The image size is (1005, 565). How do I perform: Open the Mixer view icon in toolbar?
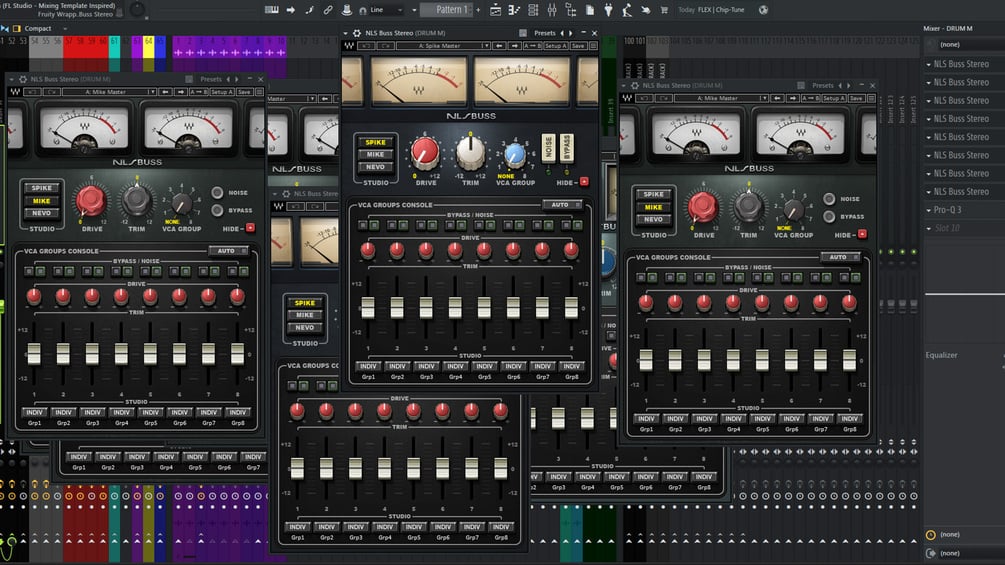click(x=552, y=10)
